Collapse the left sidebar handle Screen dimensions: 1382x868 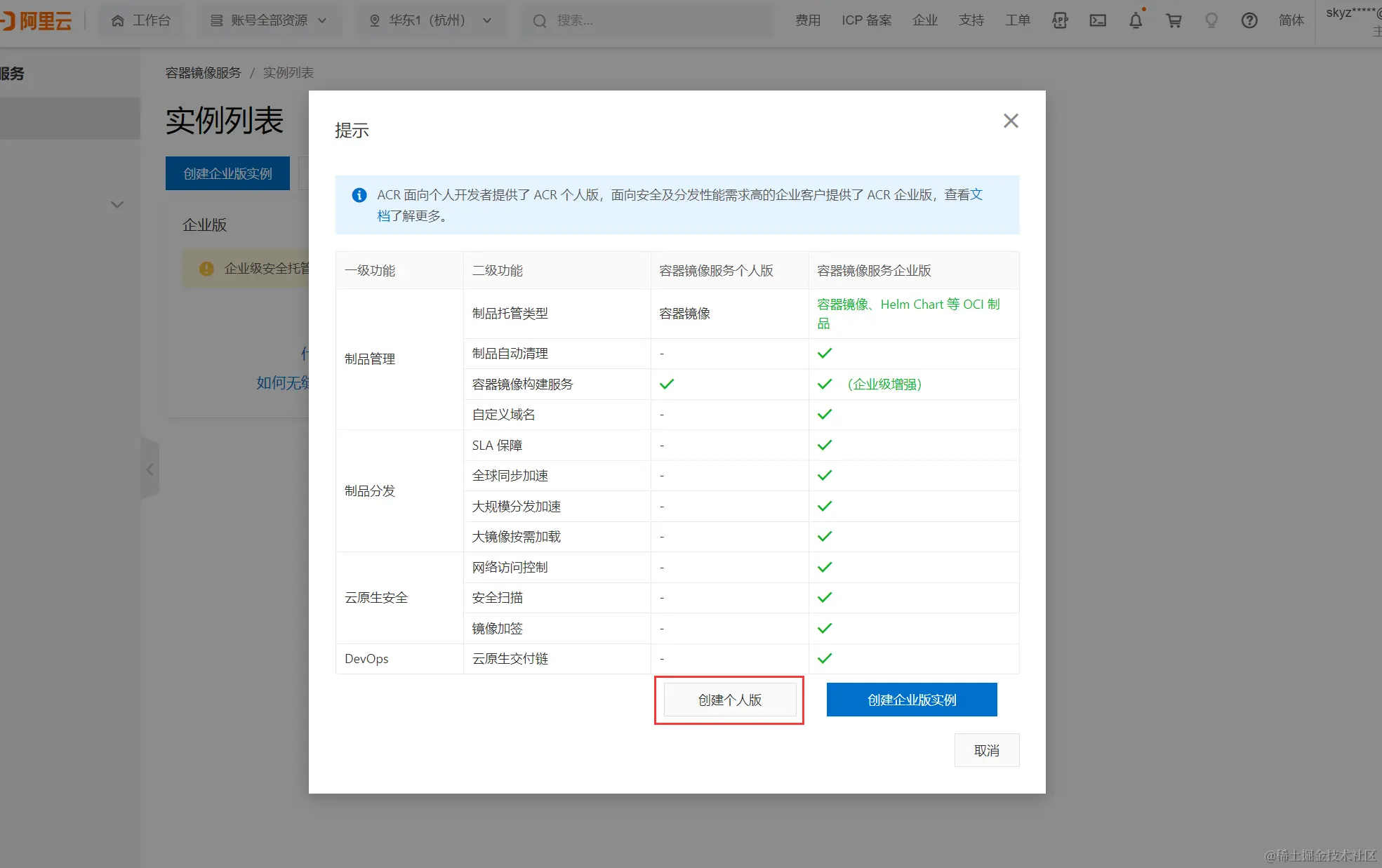tap(150, 469)
